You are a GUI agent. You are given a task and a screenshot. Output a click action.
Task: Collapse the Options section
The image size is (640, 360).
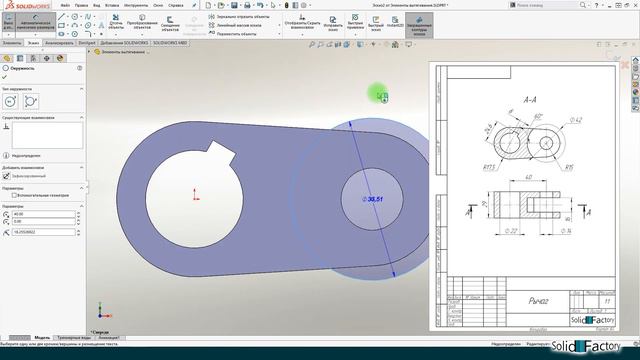(x=81, y=188)
